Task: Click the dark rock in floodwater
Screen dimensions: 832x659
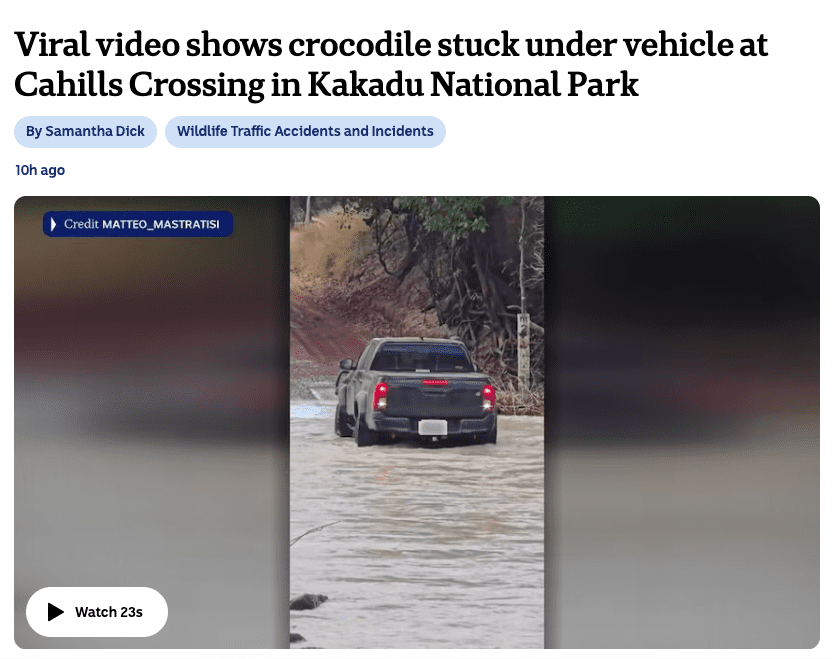Action: (x=309, y=601)
